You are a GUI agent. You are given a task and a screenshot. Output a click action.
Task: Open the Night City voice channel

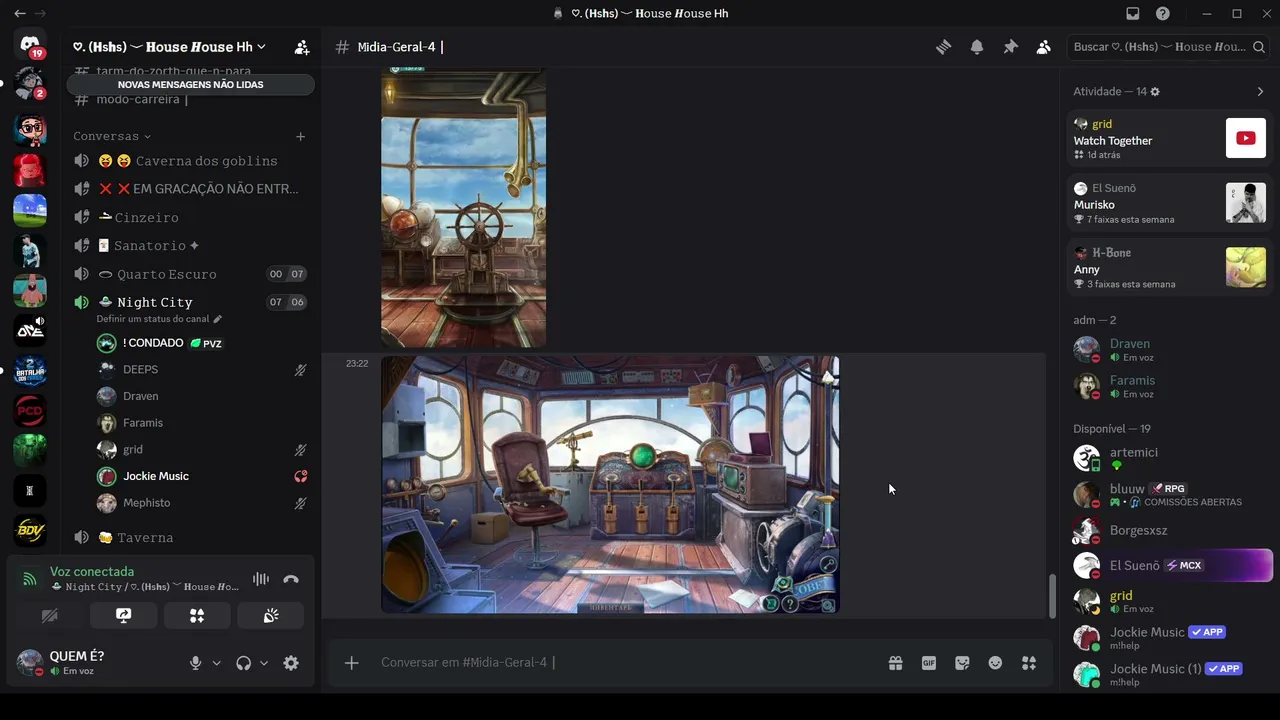(190, 302)
